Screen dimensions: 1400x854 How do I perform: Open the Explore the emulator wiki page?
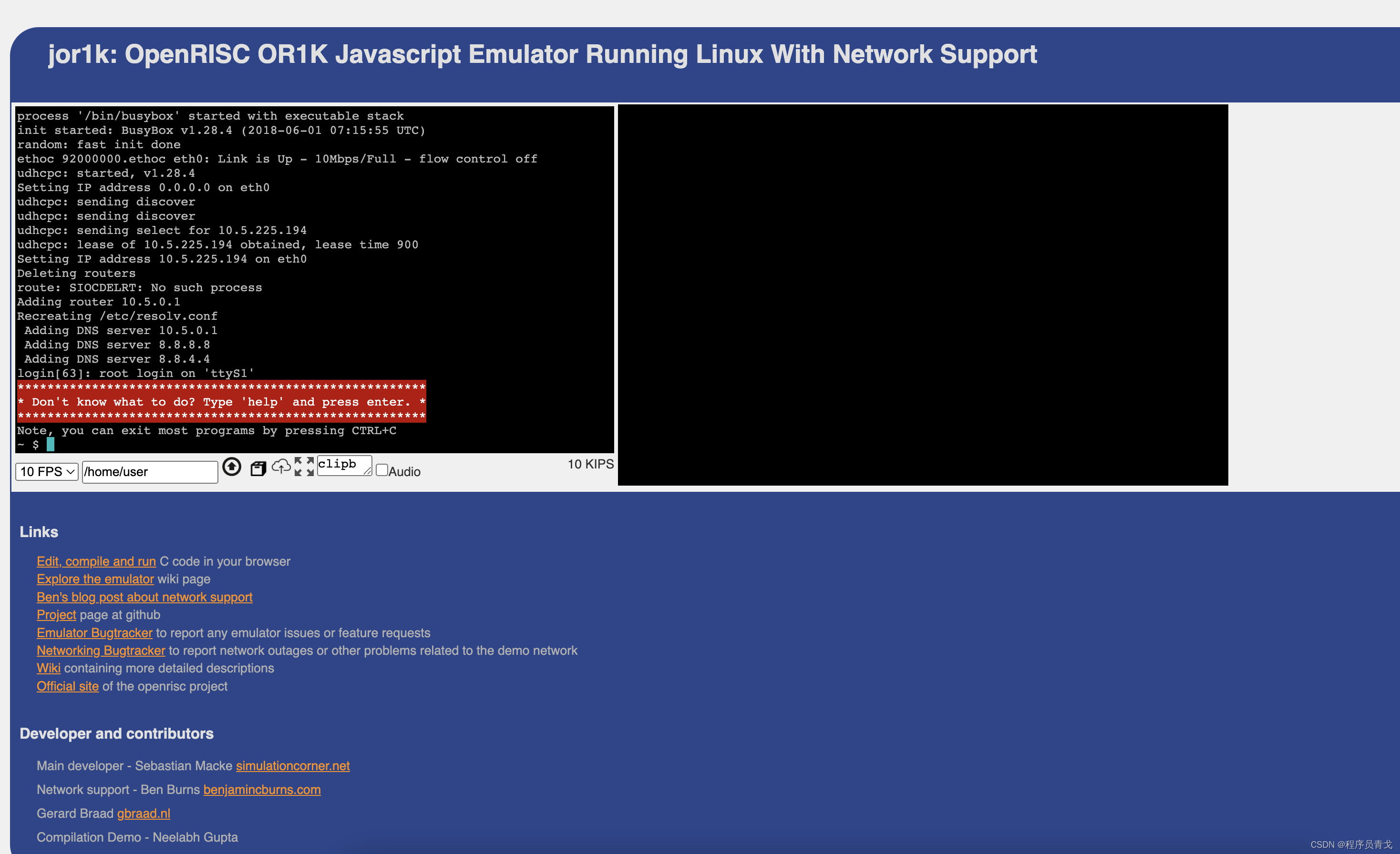(x=94, y=579)
